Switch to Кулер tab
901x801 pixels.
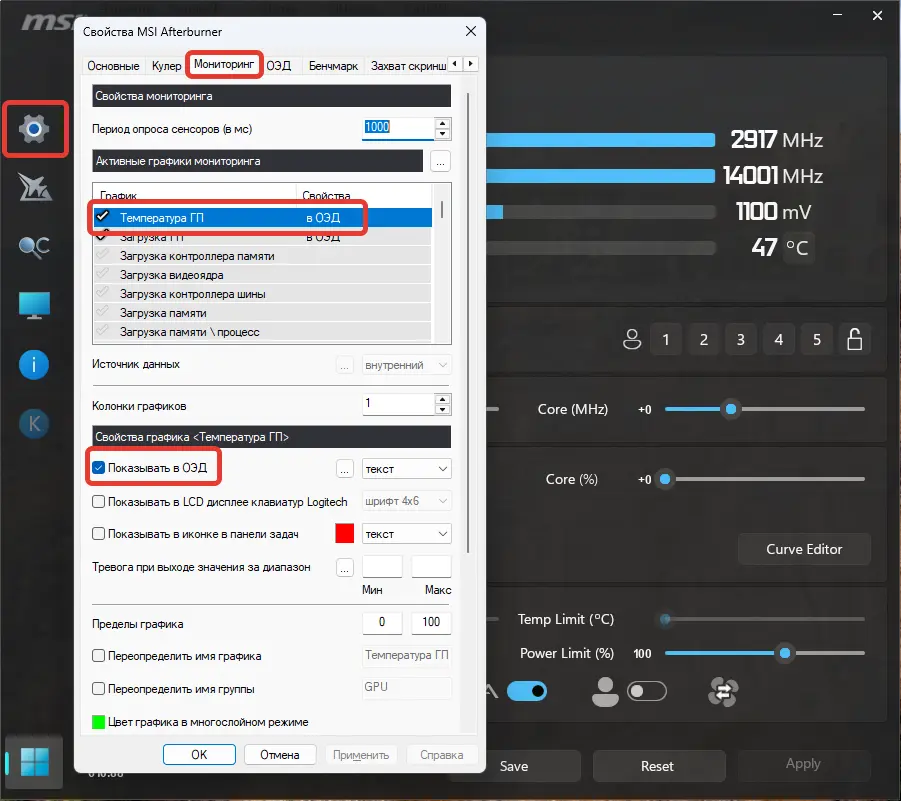[167, 66]
